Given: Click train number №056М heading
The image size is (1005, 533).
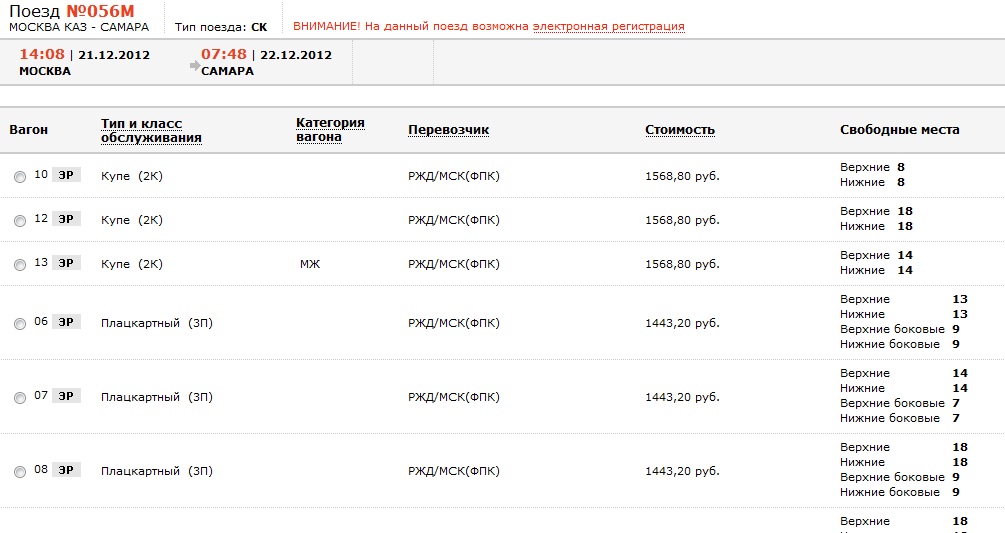Looking at the screenshot, I should (100, 12).
